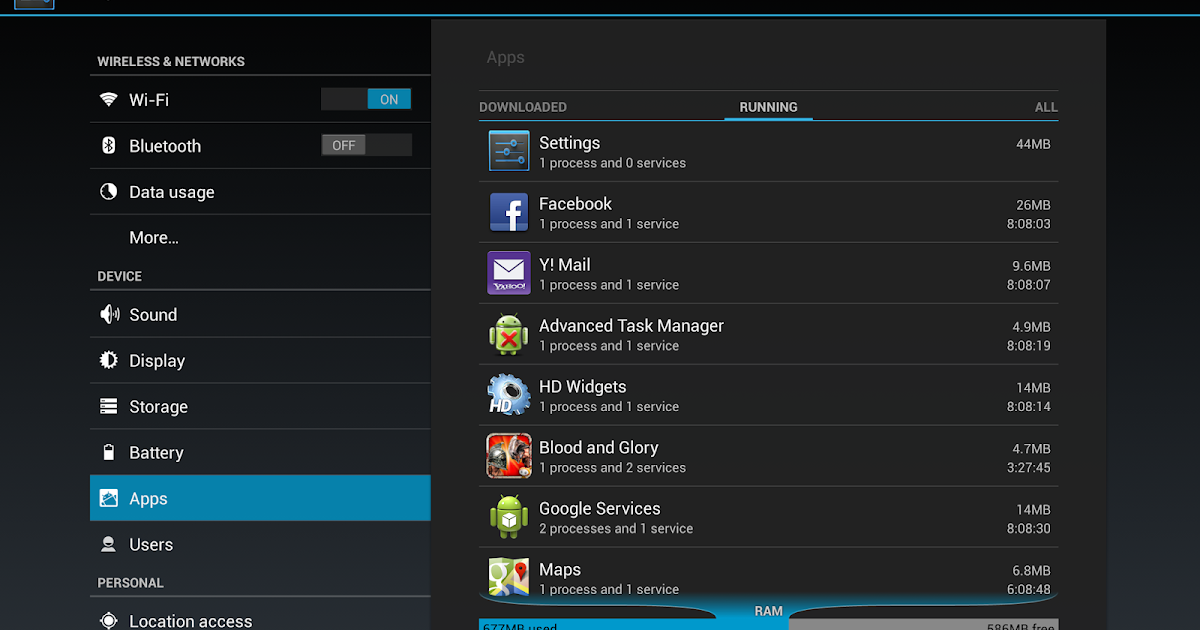Click the Settings app sliders icon
This screenshot has width=1200, height=630.
coord(509,151)
